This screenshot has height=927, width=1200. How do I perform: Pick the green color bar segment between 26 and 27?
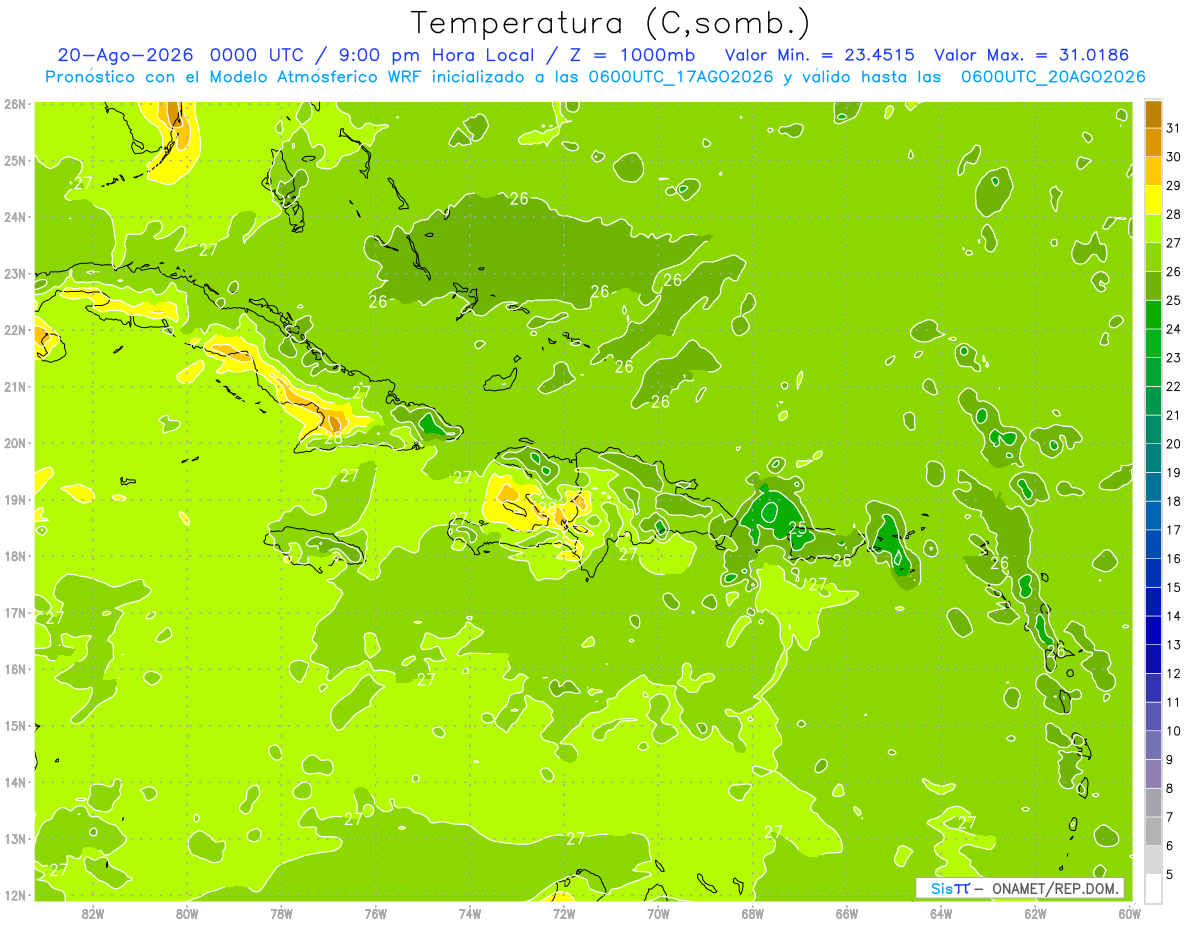[x=1153, y=257]
